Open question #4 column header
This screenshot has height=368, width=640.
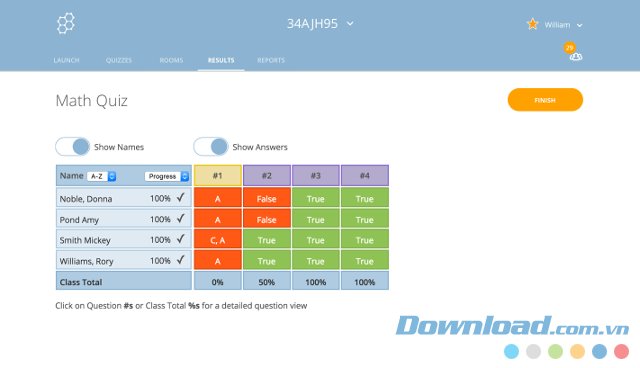(x=364, y=175)
